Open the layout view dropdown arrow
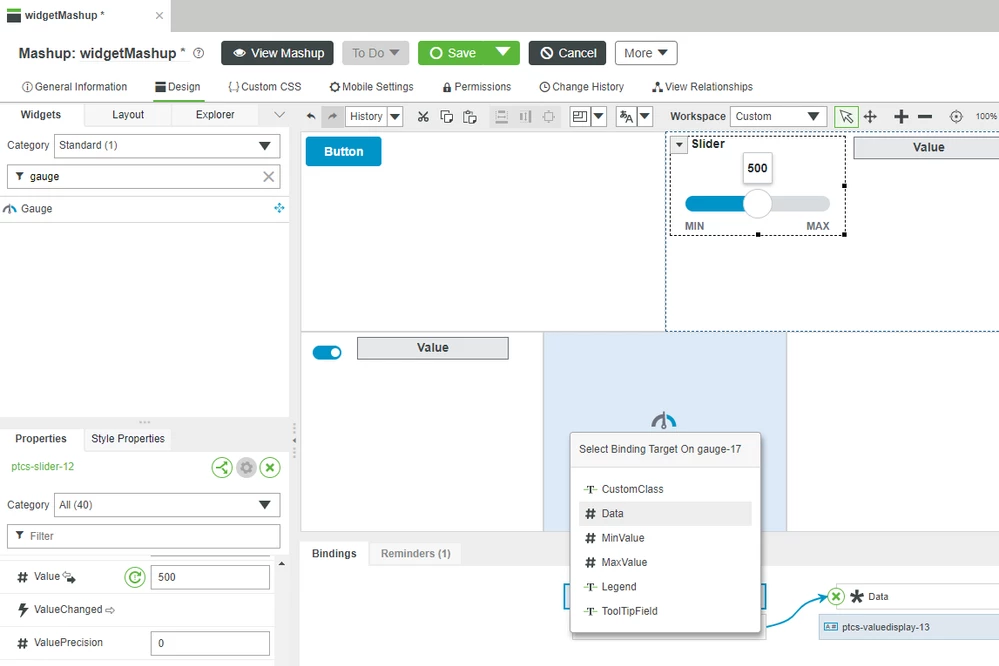 coord(599,117)
